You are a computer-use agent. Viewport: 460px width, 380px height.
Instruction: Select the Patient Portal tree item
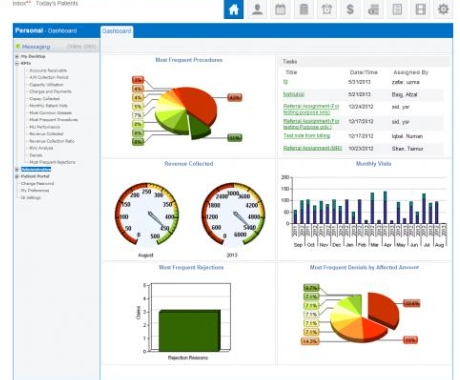pos(35,176)
